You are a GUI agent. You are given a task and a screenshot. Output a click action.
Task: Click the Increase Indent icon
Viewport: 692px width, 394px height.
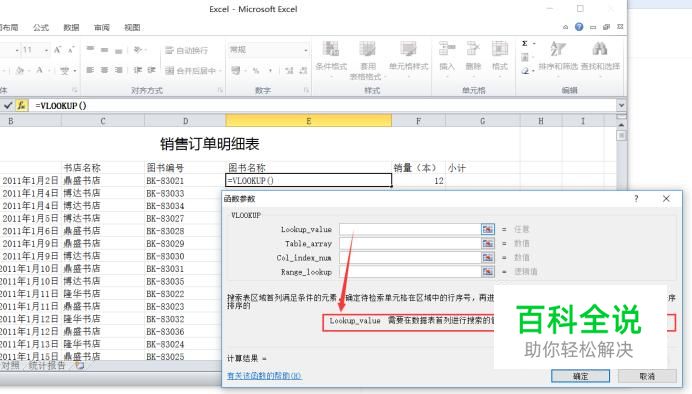click(x=151, y=70)
